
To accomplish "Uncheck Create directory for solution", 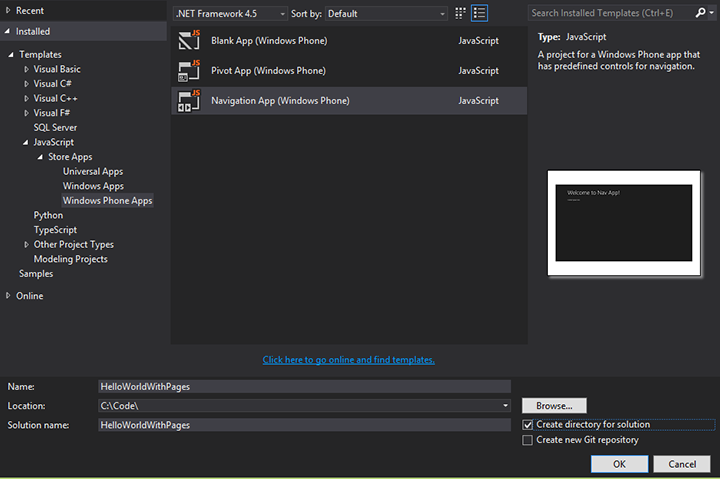I will [528, 425].
